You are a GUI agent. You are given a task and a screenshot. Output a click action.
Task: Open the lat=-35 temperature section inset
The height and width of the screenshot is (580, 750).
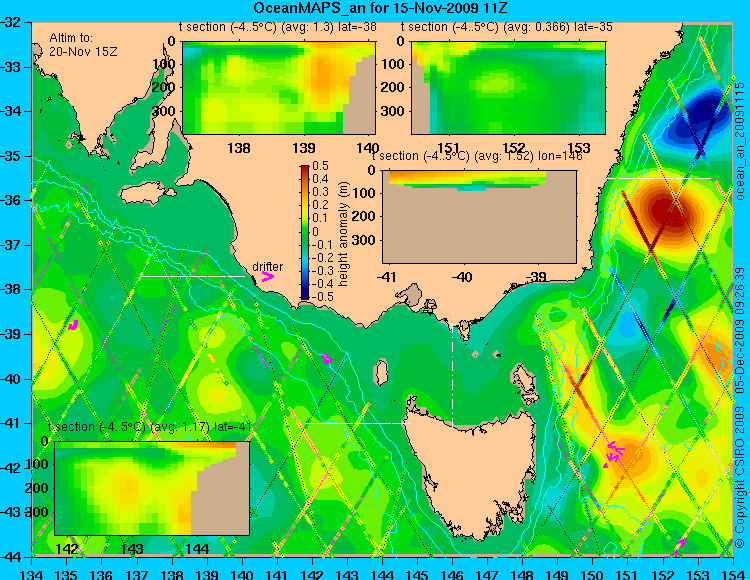point(508,88)
